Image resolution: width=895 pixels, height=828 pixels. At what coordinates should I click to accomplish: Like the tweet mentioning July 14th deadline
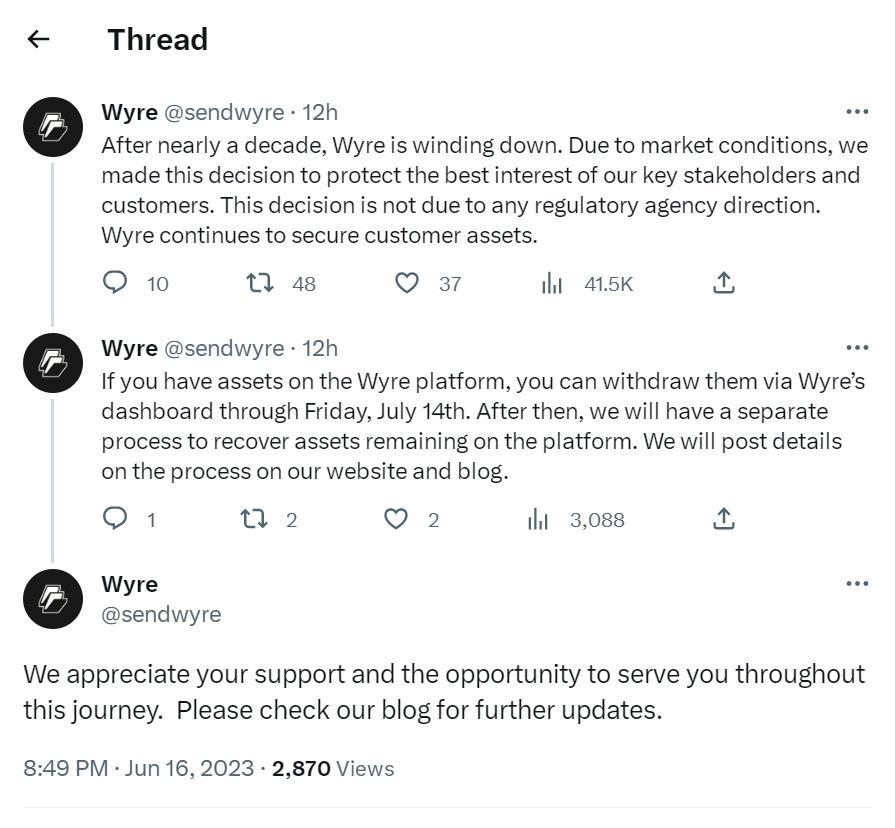tap(396, 519)
